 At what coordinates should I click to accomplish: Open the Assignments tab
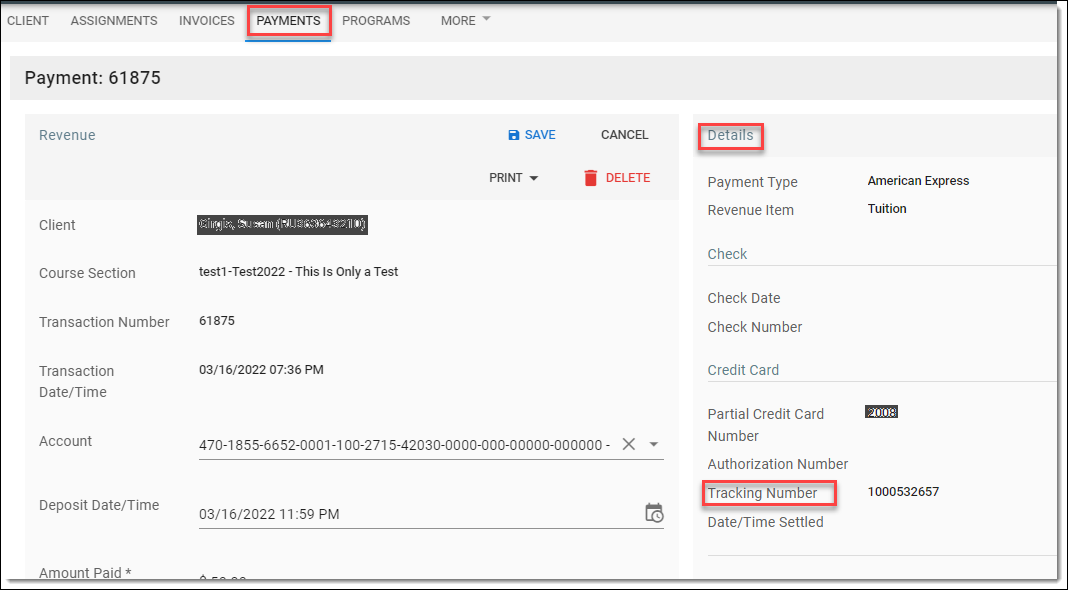[114, 20]
